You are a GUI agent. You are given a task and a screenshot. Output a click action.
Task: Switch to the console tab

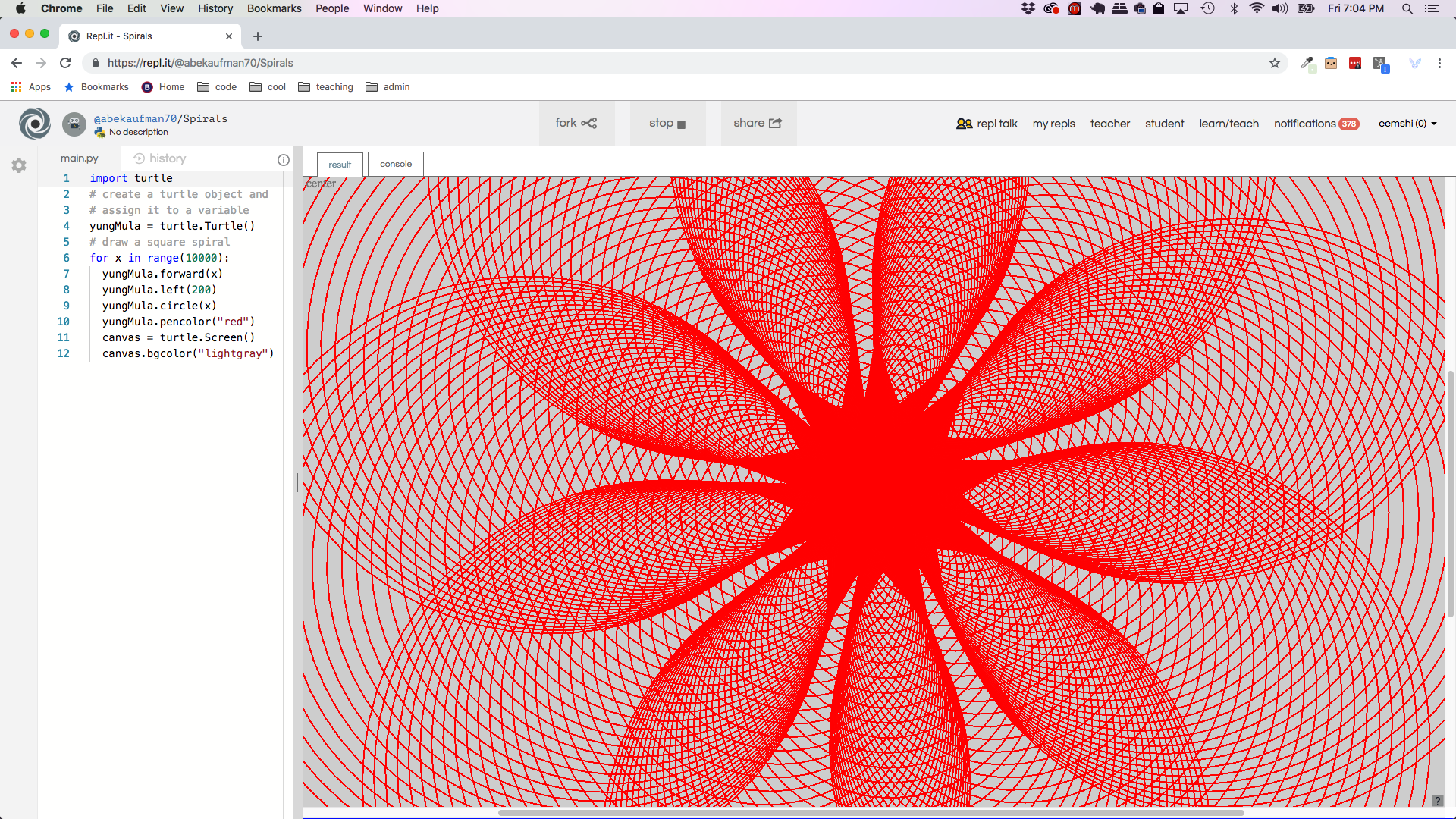click(396, 164)
